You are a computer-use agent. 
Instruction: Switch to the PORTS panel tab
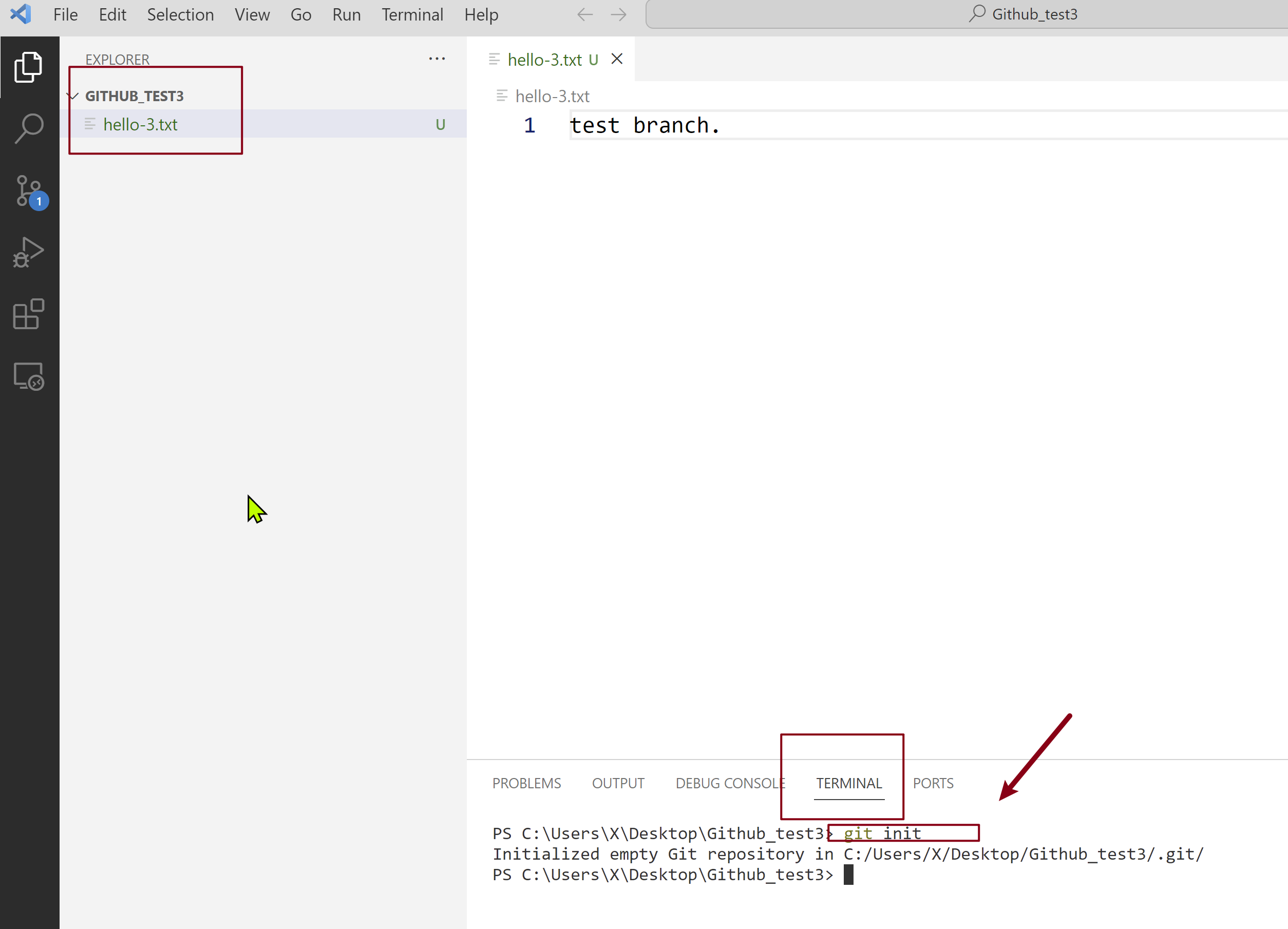pos(933,783)
